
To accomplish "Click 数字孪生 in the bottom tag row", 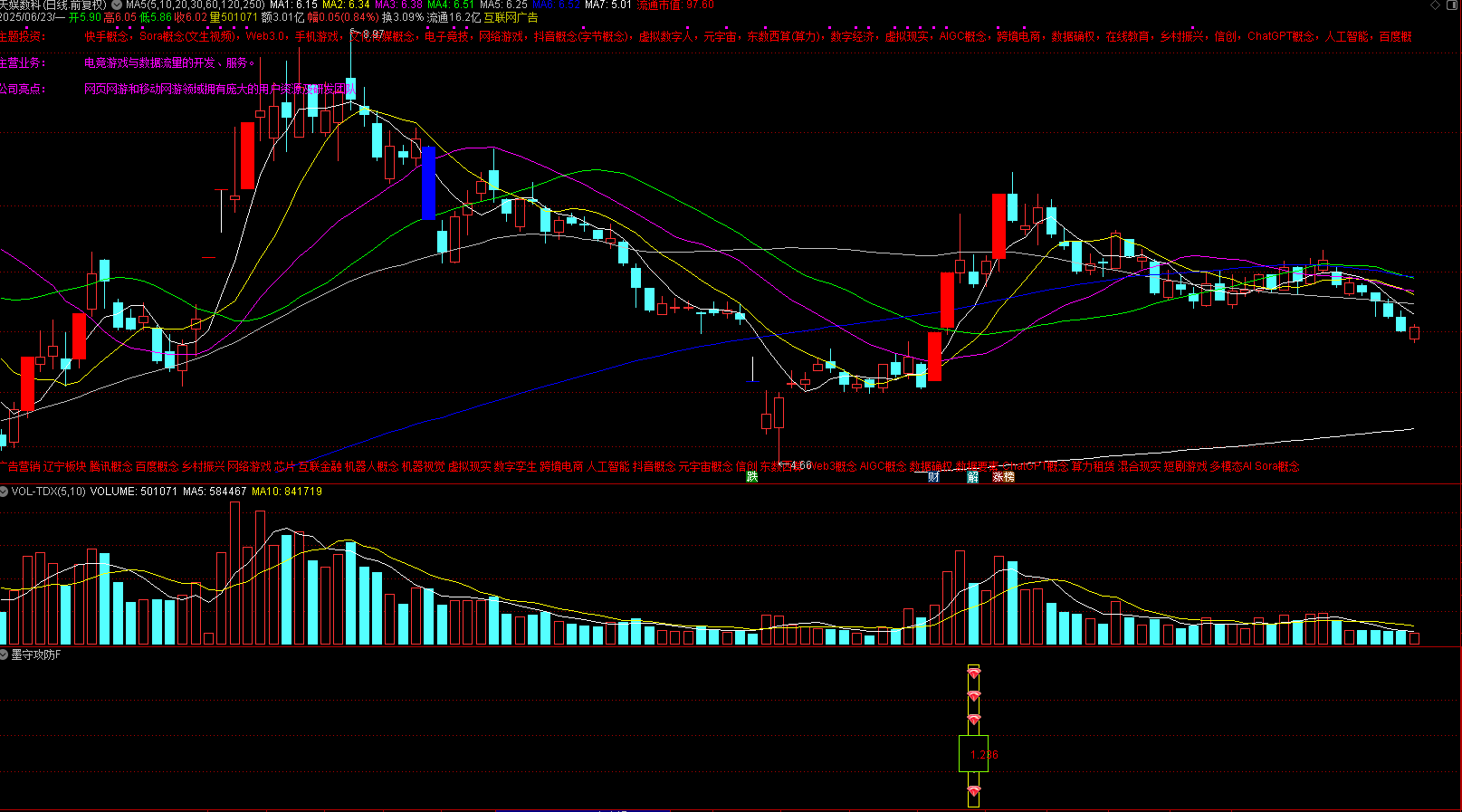I will (515, 467).
